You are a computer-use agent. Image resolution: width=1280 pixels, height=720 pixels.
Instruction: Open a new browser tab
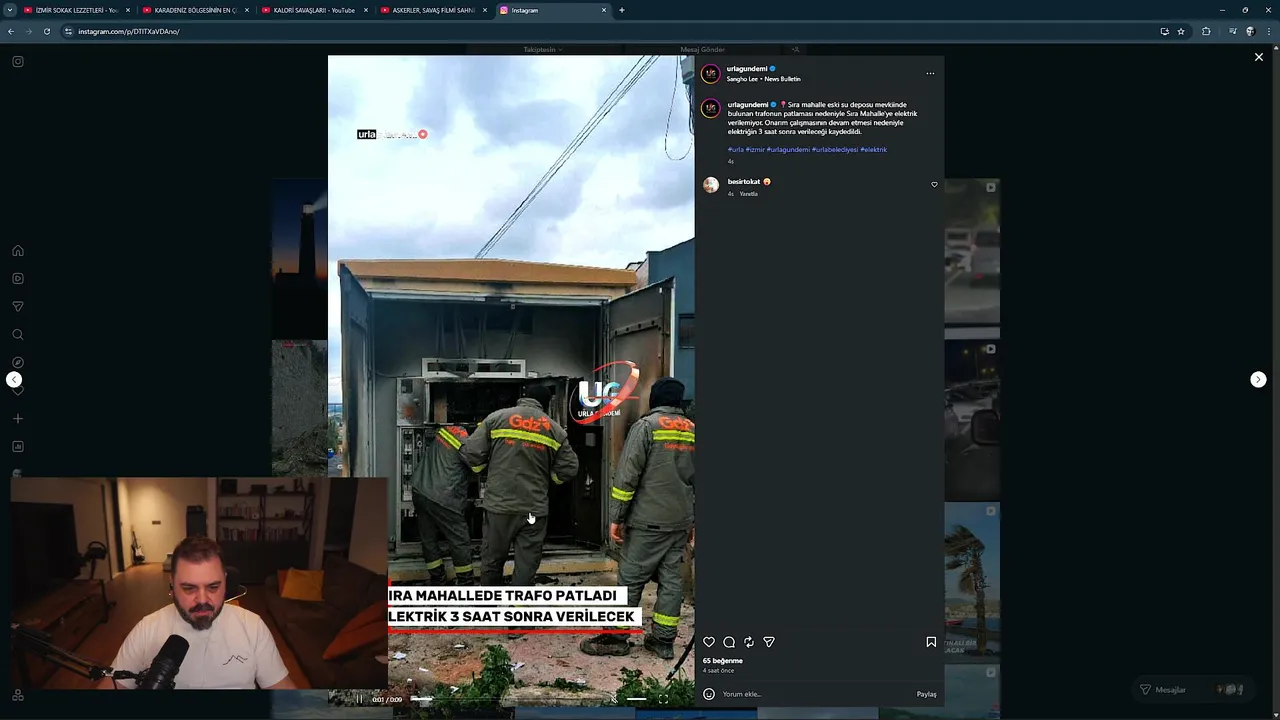click(x=622, y=10)
